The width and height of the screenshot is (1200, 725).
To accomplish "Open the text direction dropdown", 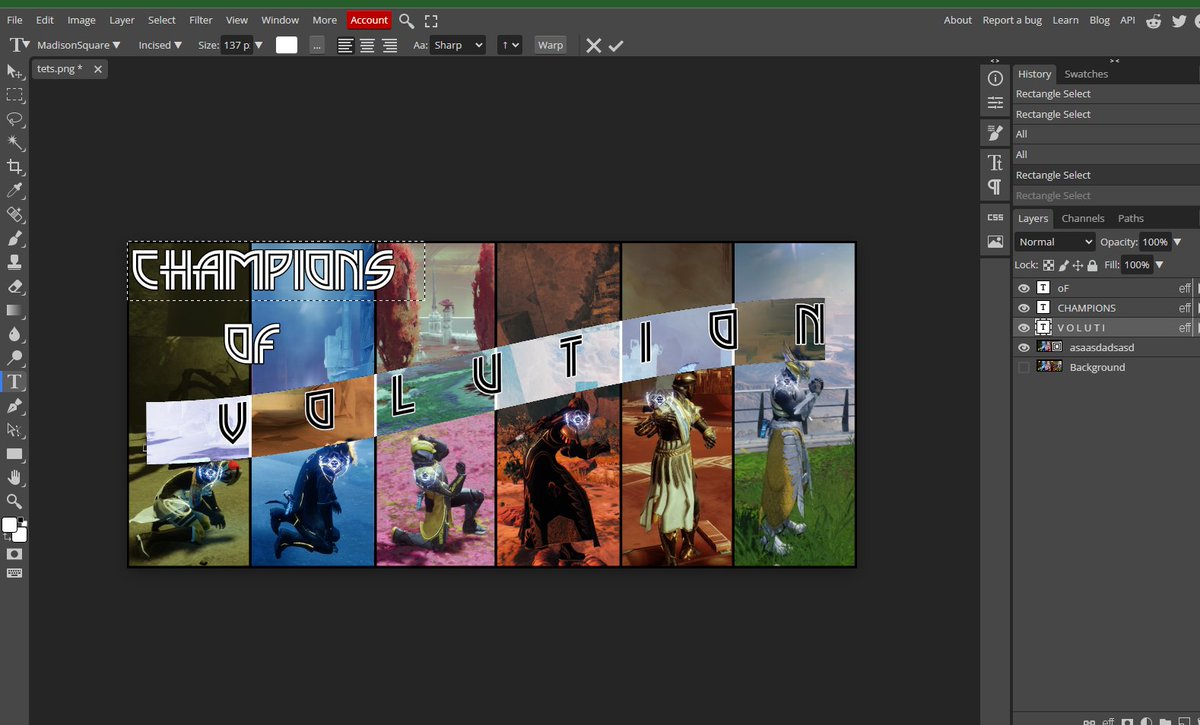I will click(509, 45).
